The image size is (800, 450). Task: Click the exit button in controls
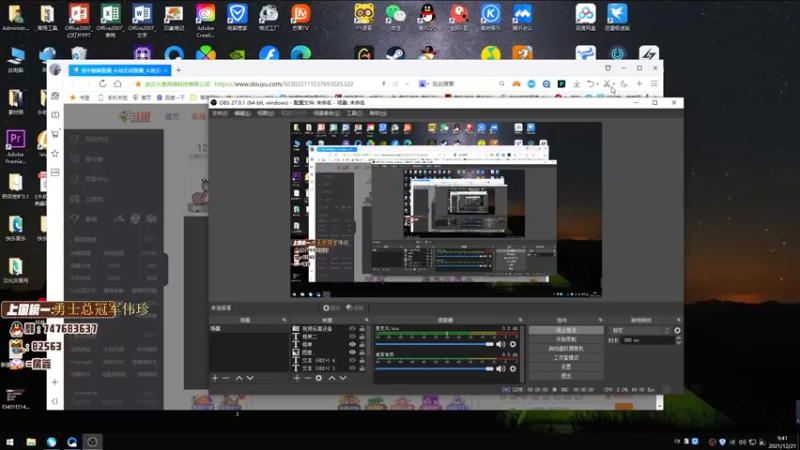pyautogui.click(x=566, y=376)
